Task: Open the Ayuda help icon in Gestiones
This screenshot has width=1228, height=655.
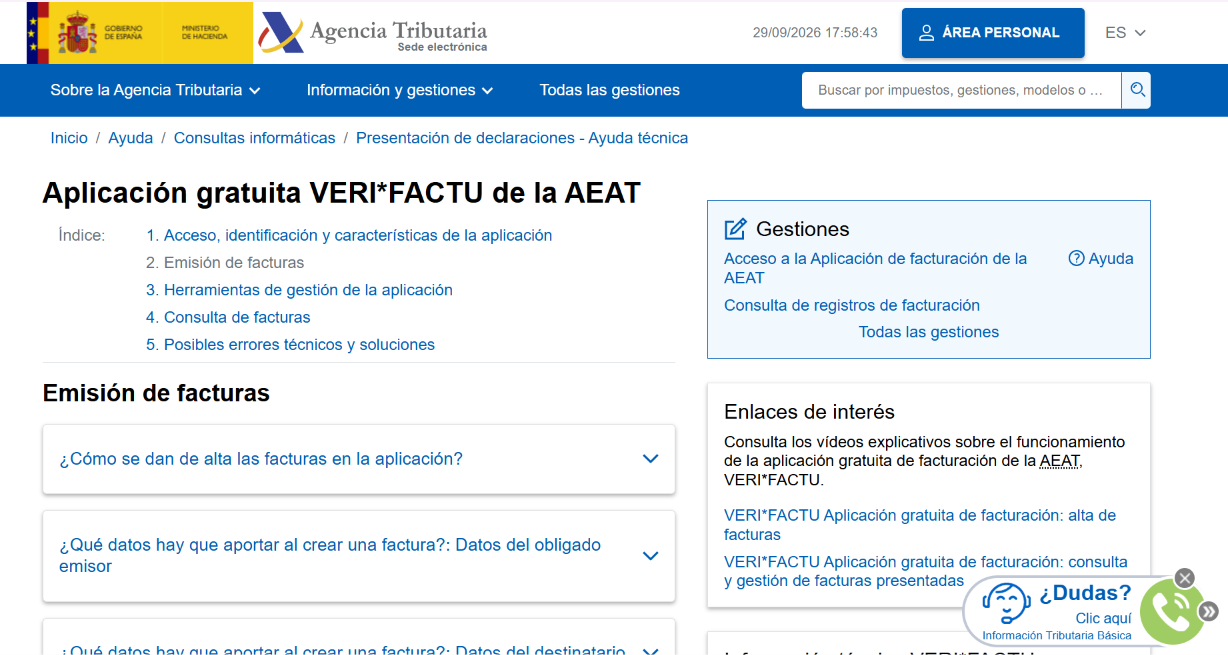Action: 1101,258
